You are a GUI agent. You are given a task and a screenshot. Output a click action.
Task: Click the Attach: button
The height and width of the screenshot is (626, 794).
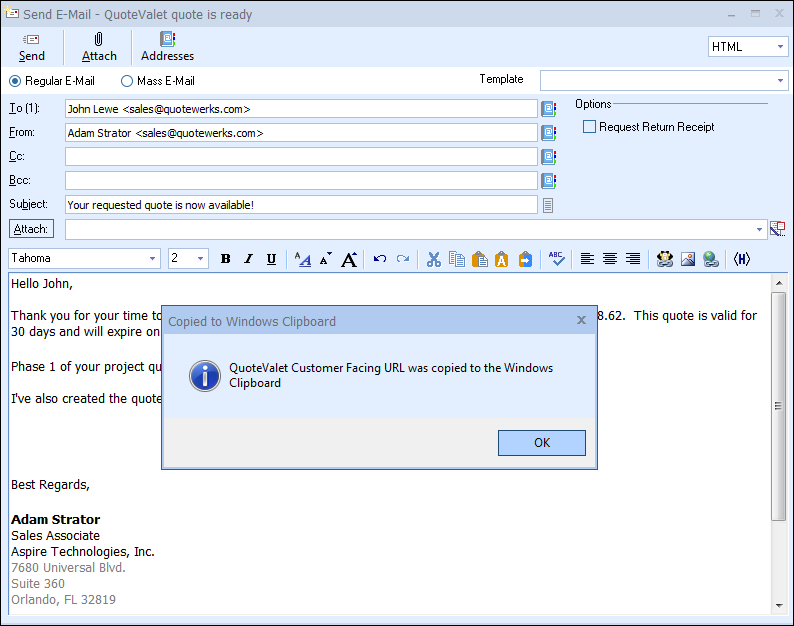click(x=31, y=229)
